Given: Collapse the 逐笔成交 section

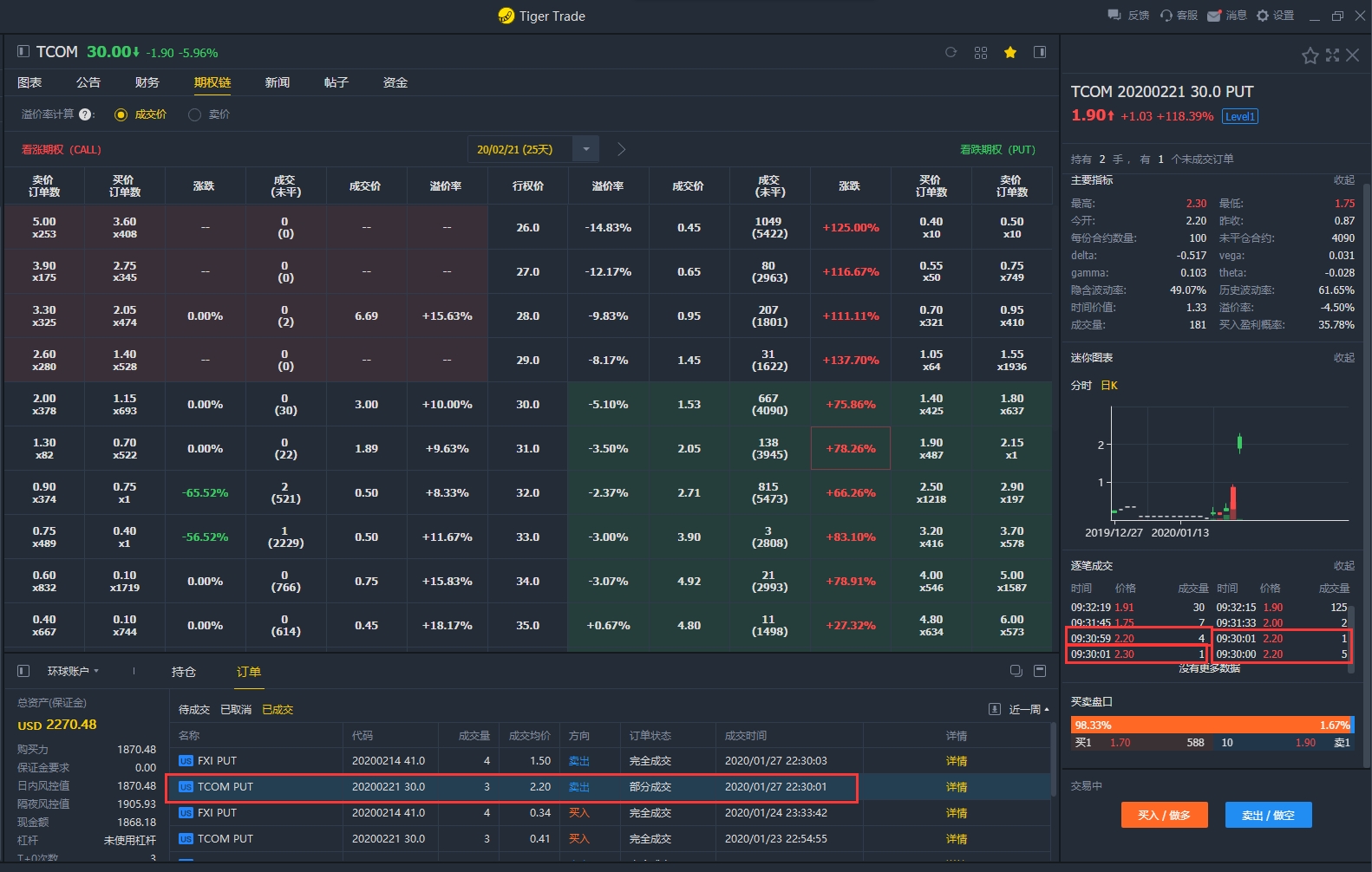Looking at the screenshot, I should click(1344, 566).
